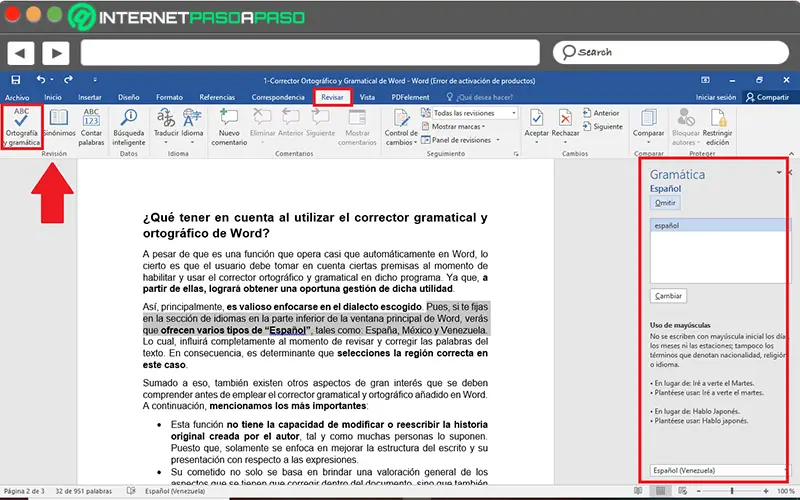The width and height of the screenshot is (800, 500).
Task: Select suggestion 'español' in list
Action: pos(718,225)
